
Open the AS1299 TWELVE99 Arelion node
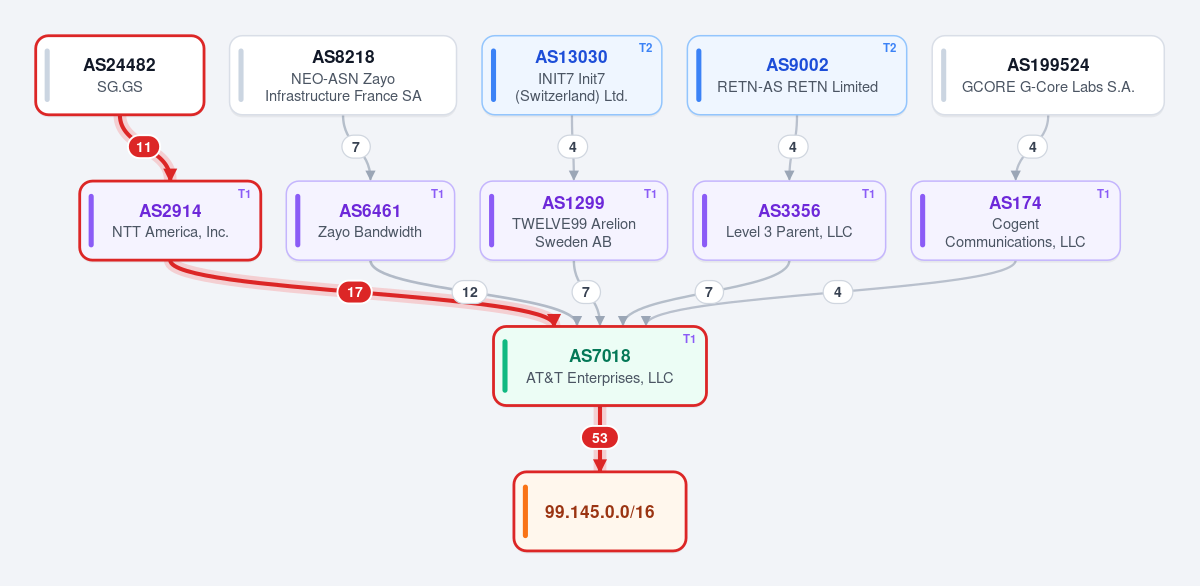(x=573, y=221)
